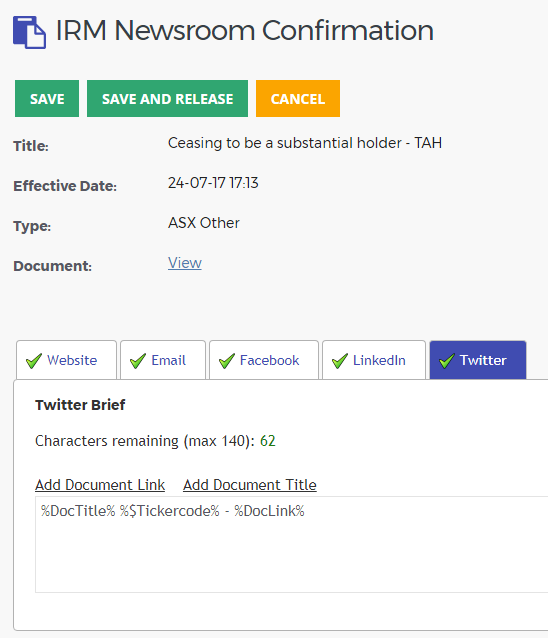Click the green checkmark on Website tab
The height and width of the screenshot is (638, 548).
pos(34,361)
